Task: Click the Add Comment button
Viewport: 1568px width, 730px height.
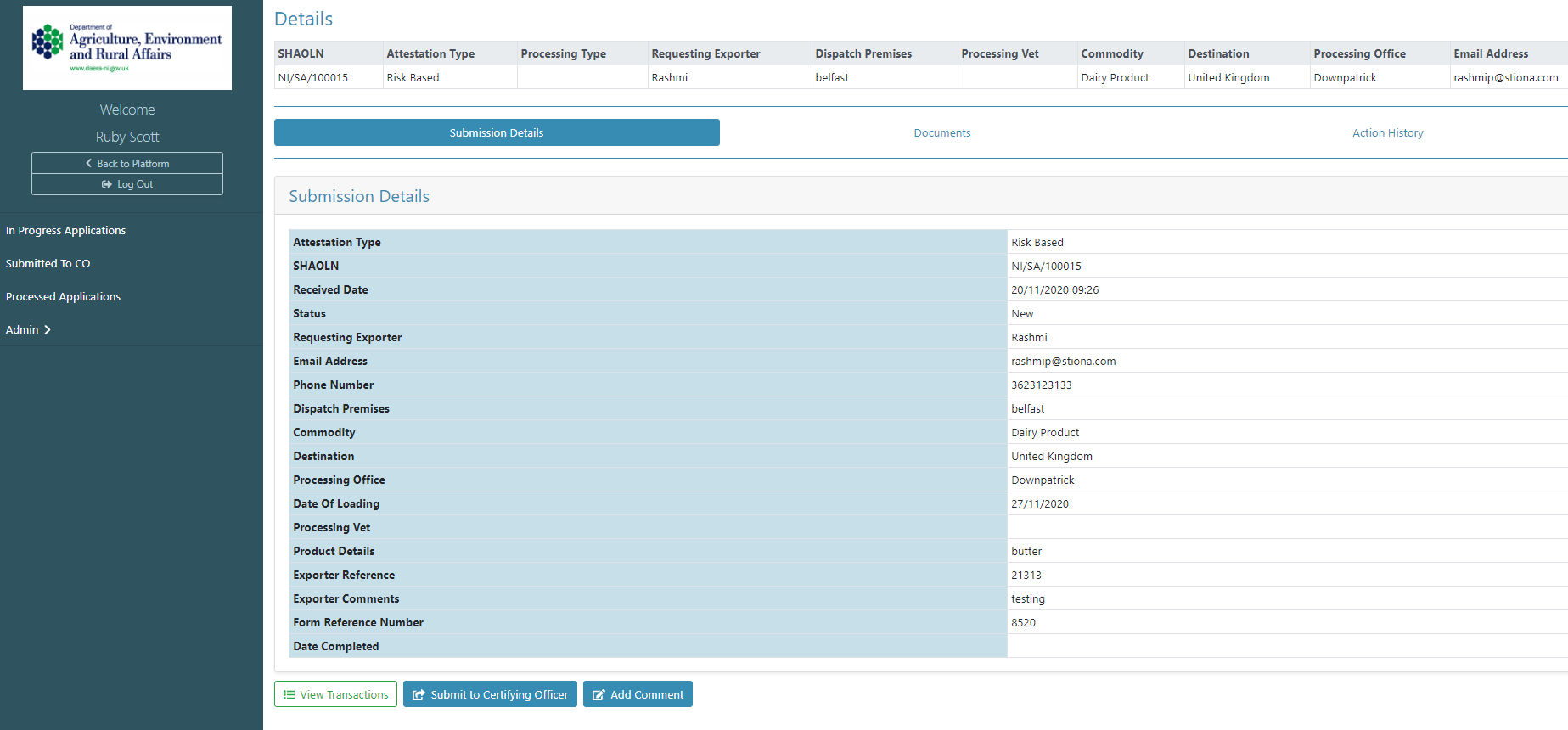Action: [638, 694]
